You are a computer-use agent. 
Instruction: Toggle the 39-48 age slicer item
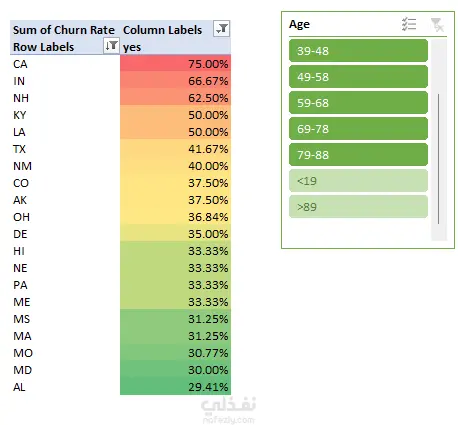click(x=358, y=51)
